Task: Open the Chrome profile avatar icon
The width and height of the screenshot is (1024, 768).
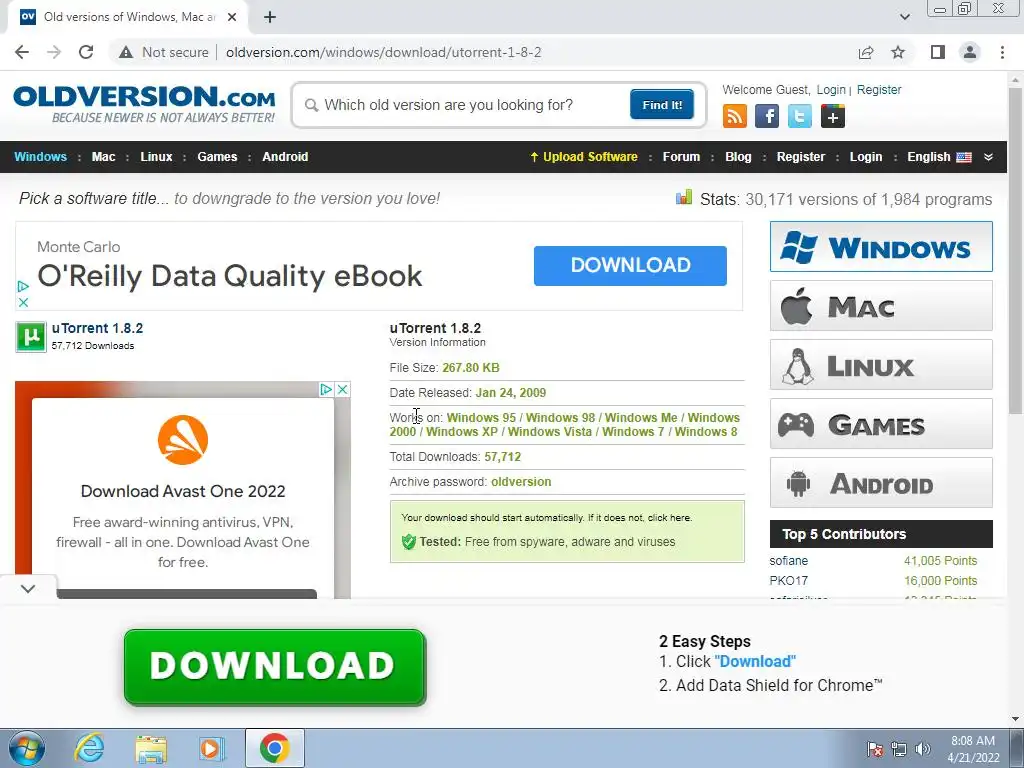Action: [x=970, y=52]
